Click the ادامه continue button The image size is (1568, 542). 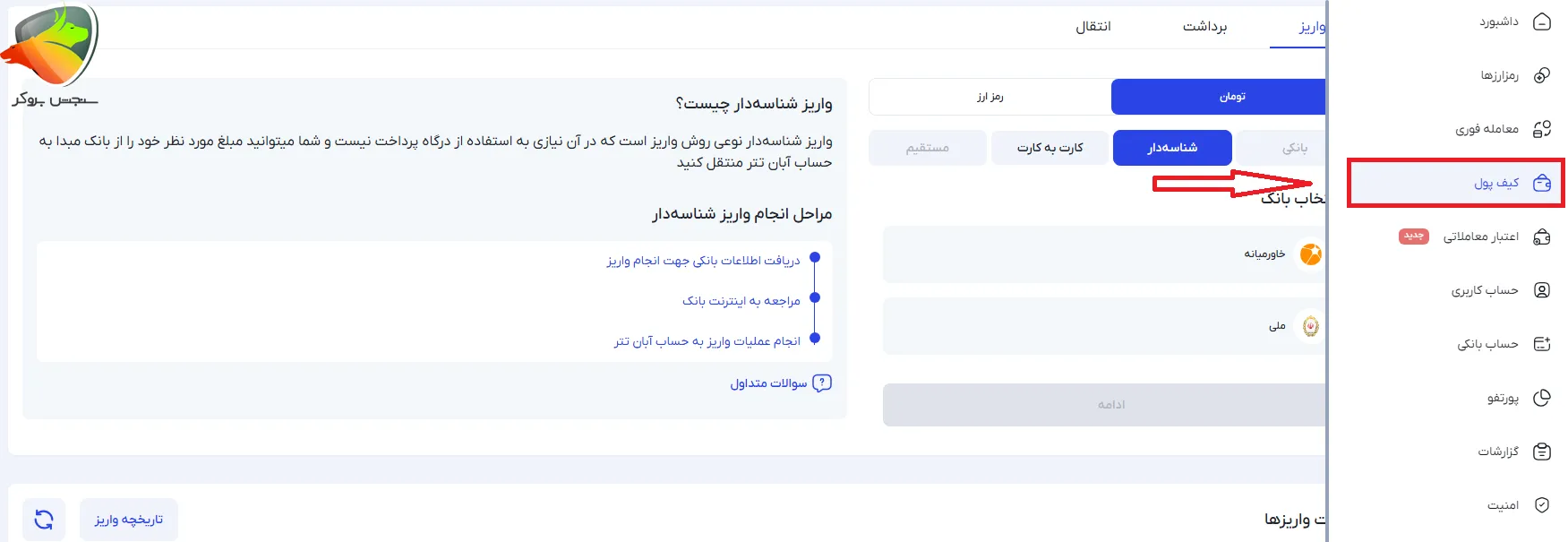click(1104, 405)
